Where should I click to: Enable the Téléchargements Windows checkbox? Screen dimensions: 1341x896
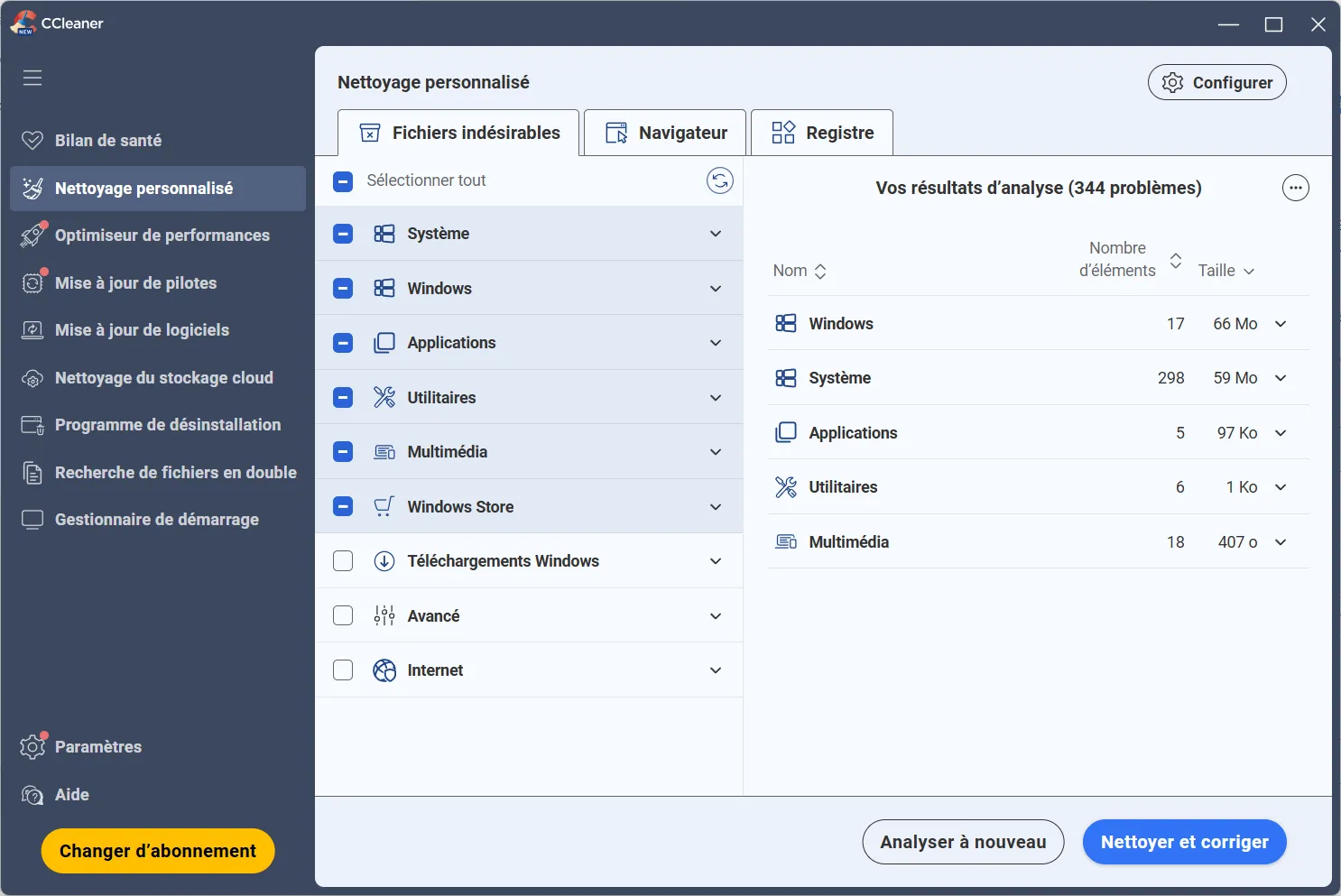(343, 561)
